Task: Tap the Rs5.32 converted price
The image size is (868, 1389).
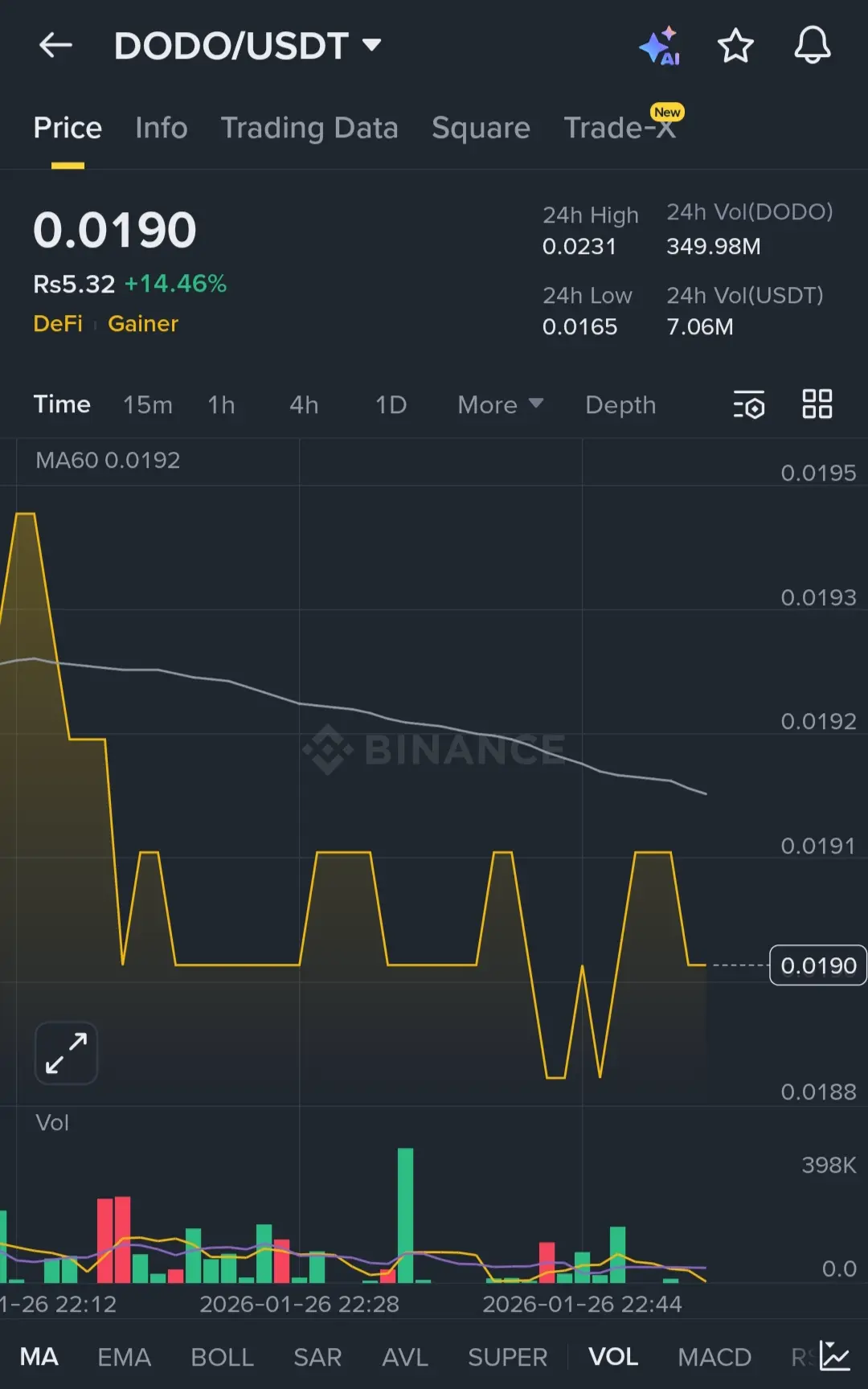Action: pos(74,283)
